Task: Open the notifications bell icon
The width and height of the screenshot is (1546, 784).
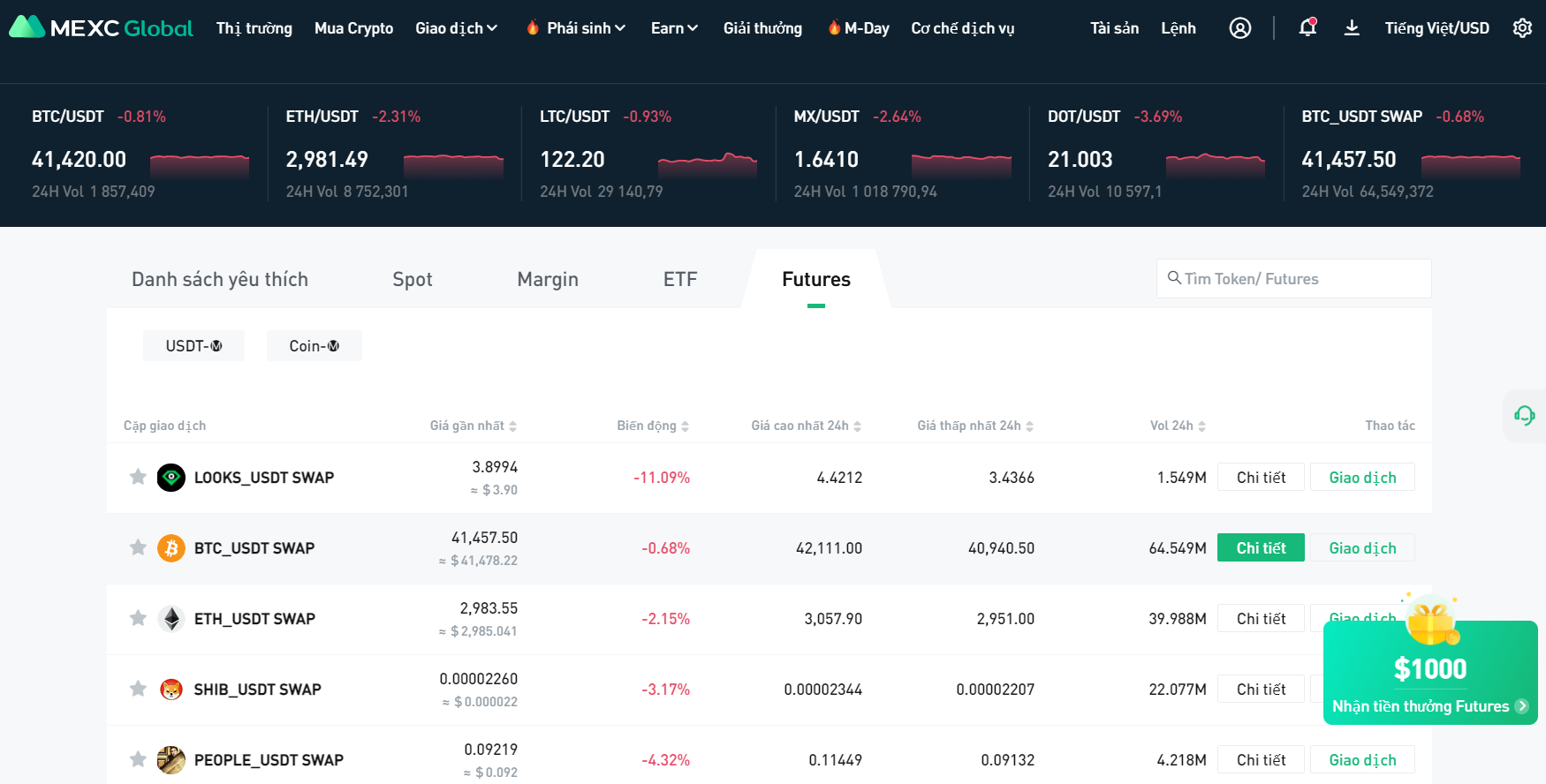Action: 1307,27
